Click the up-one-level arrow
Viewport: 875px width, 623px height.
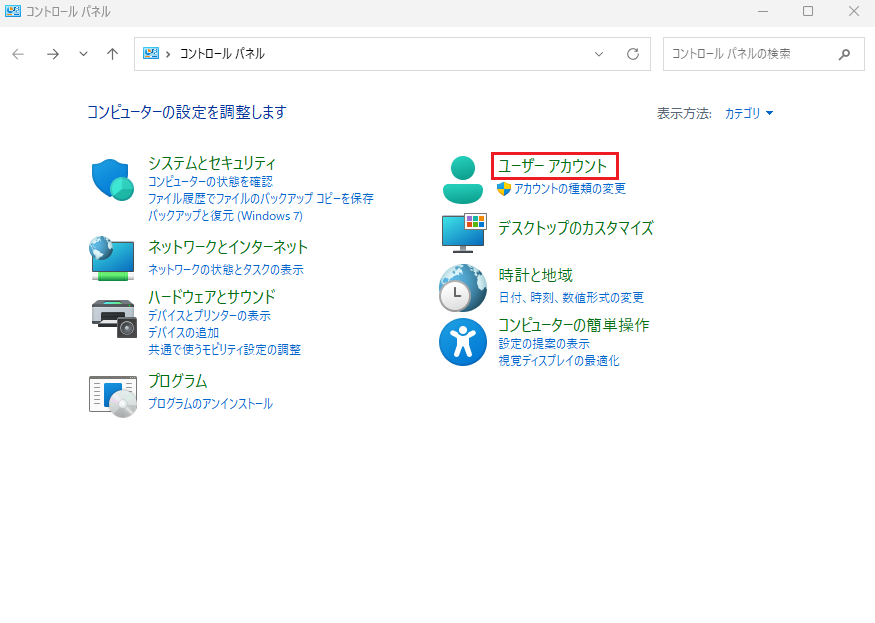click(111, 54)
